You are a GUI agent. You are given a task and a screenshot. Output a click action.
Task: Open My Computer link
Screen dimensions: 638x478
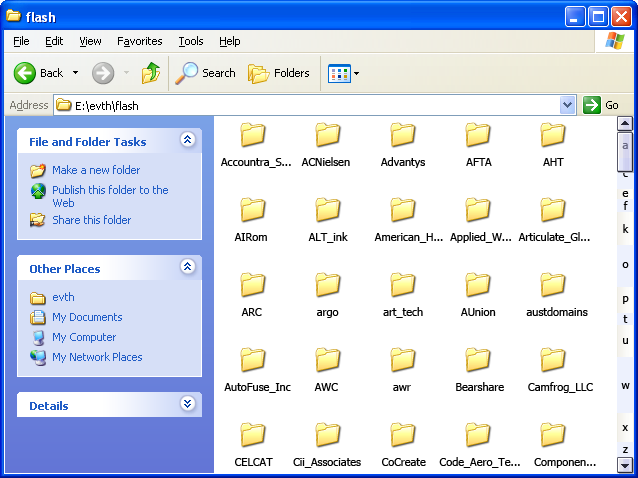tap(84, 337)
